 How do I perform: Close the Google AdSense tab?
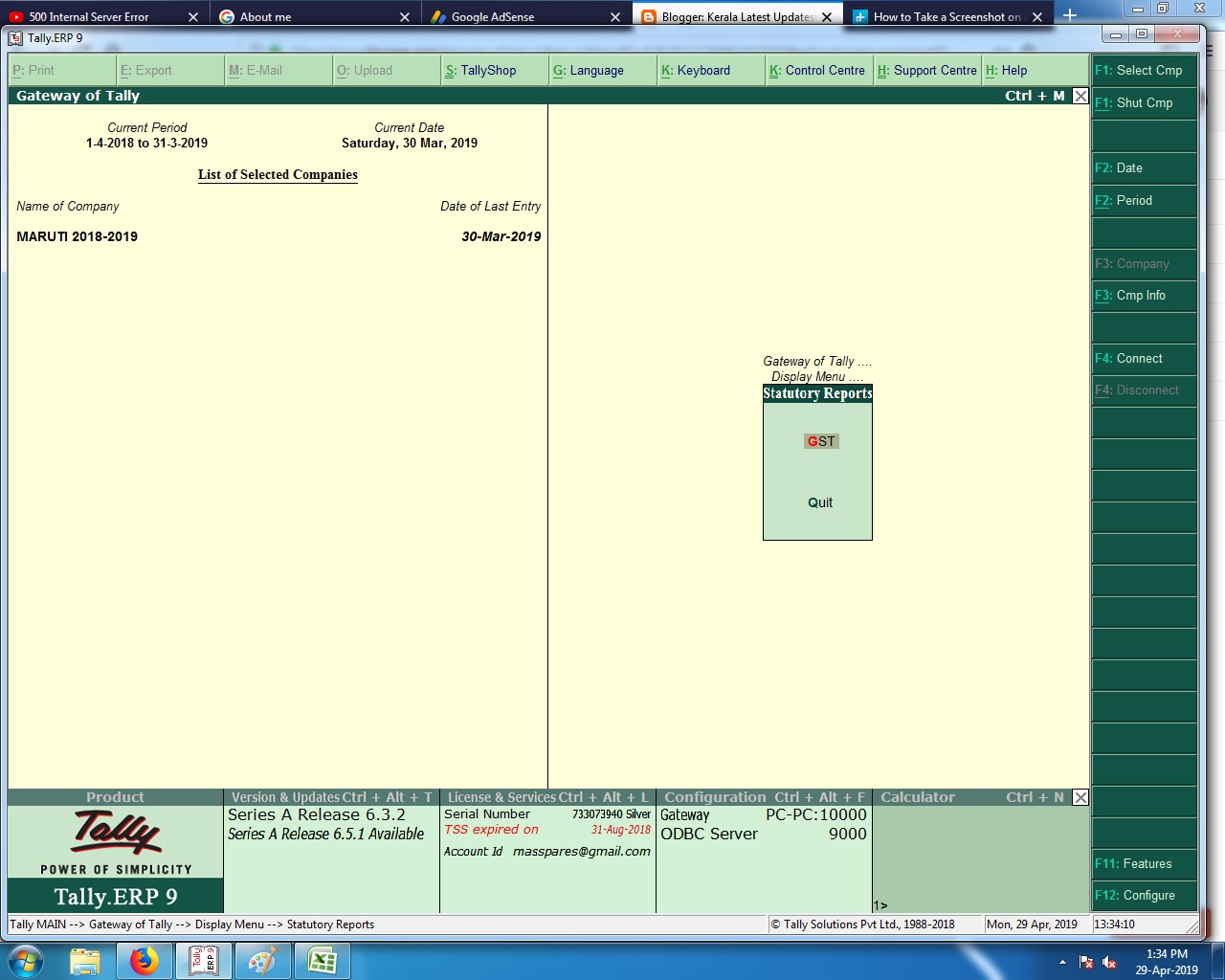click(615, 17)
